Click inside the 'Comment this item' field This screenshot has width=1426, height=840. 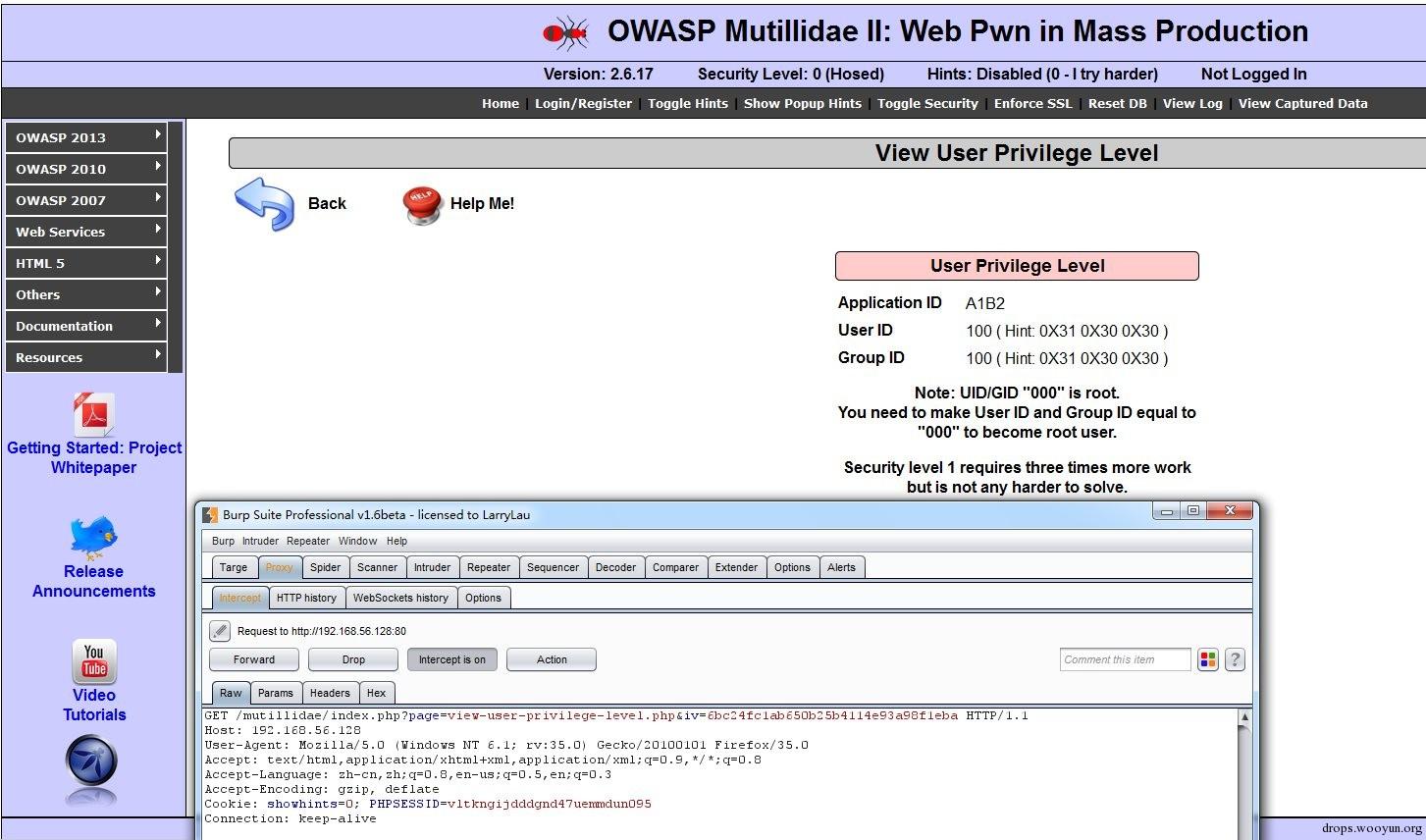pyautogui.click(x=1125, y=660)
